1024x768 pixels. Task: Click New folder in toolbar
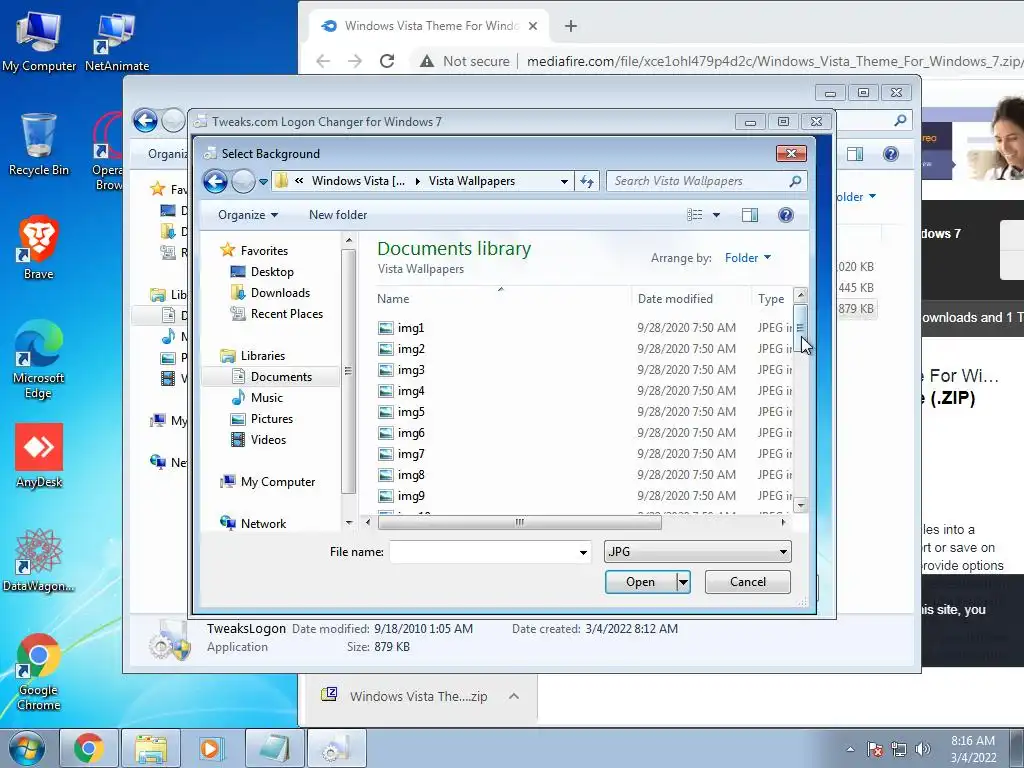click(x=338, y=215)
